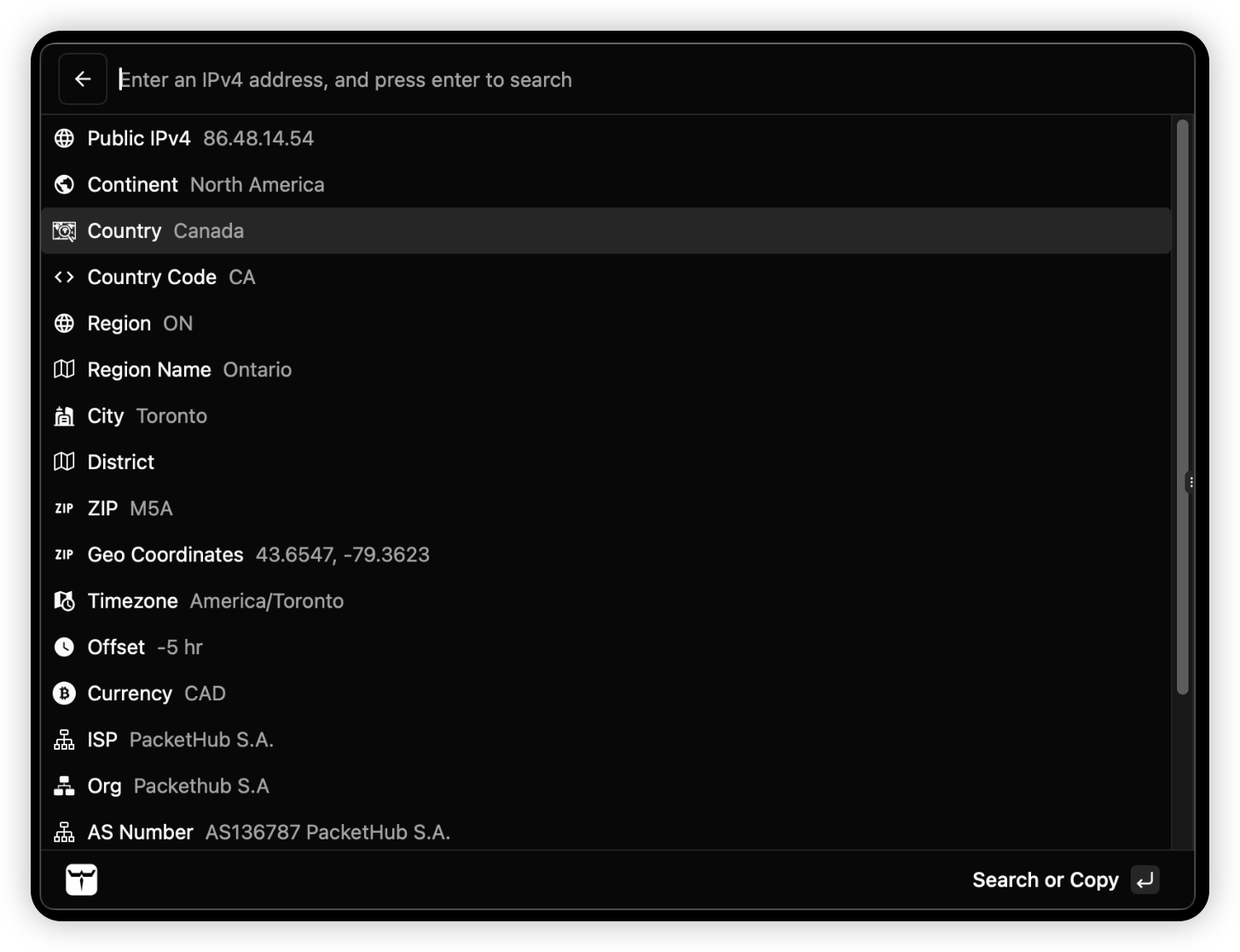Viewport: 1240px width, 952px height.
Task: Click the bitcoin coin icon beside Currency
Action: pos(64,694)
